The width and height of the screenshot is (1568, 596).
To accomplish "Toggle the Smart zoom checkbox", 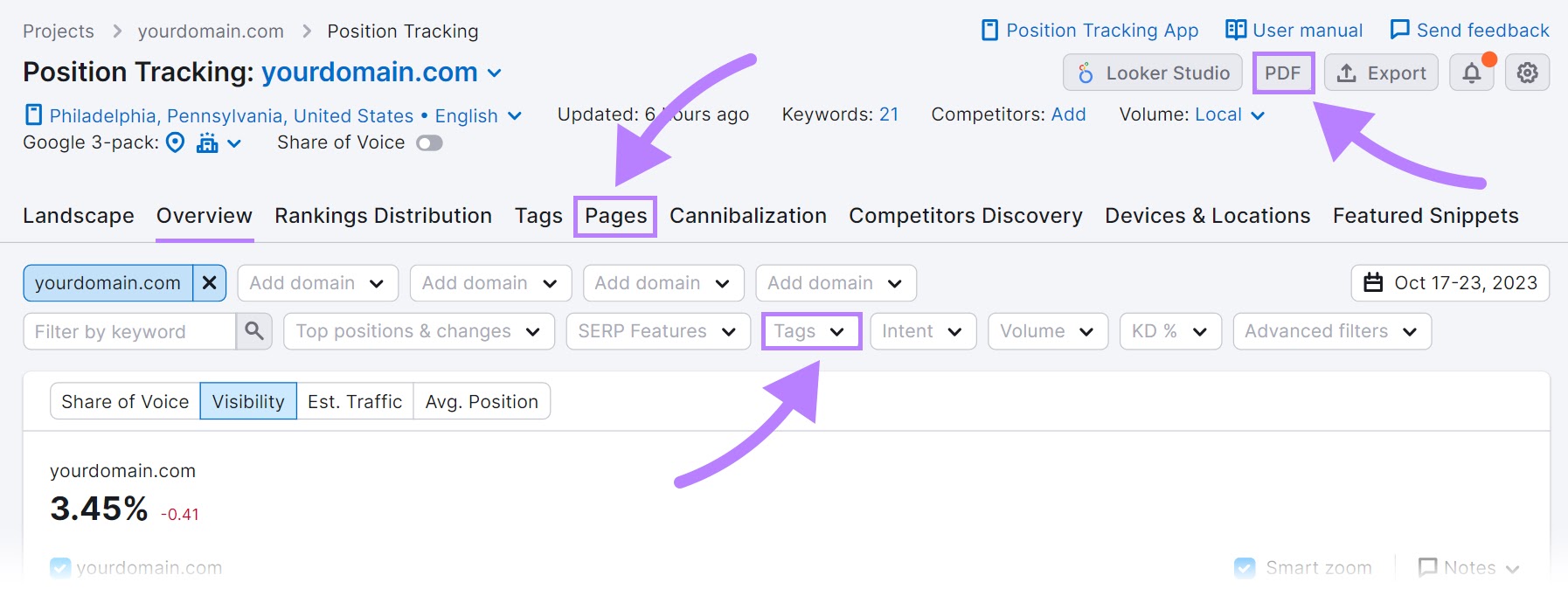I will click(1245, 568).
